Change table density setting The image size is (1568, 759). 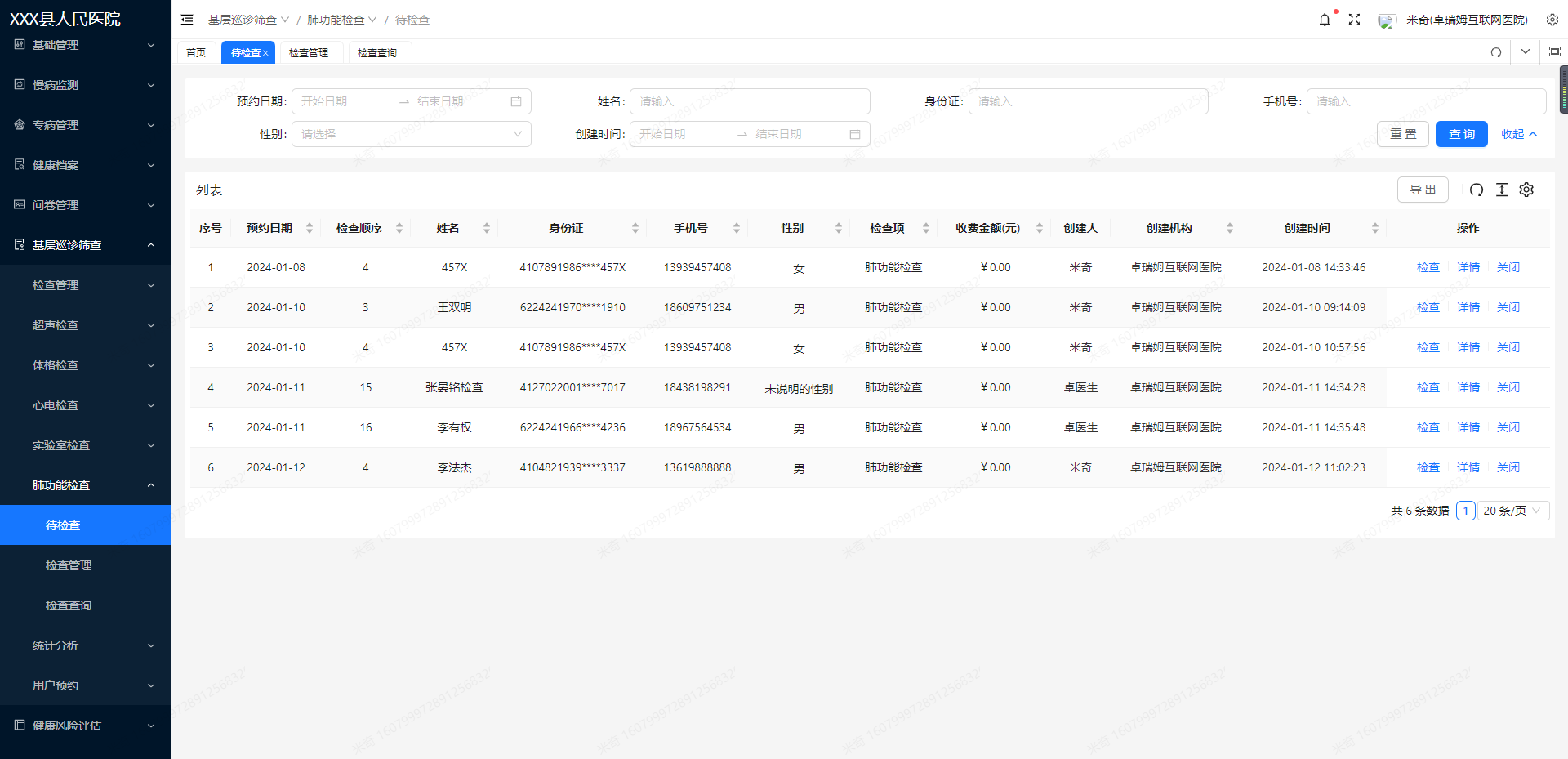click(1501, 190)
